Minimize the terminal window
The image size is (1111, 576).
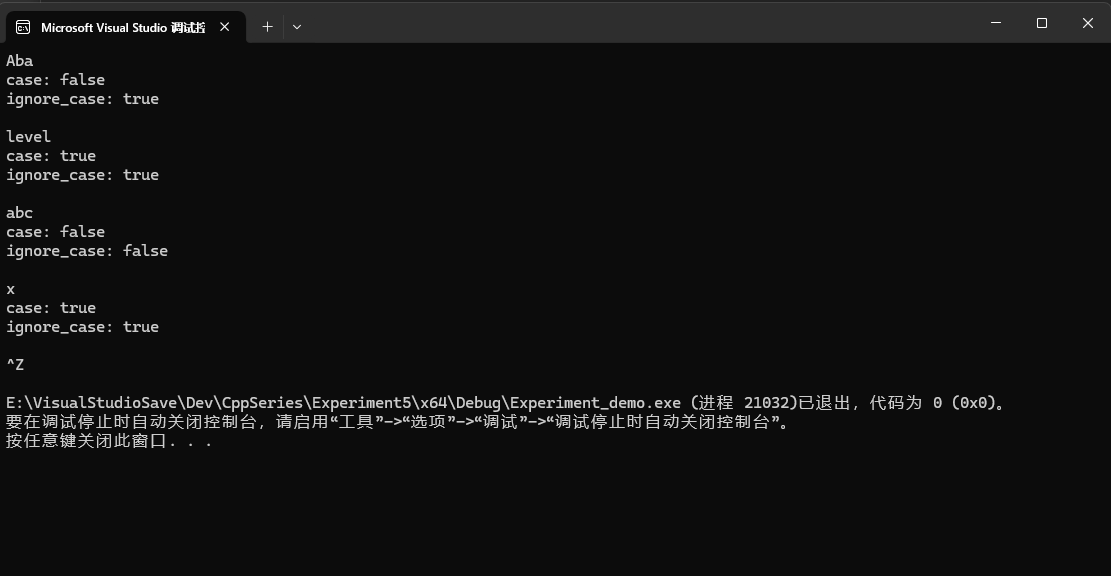(x=994, y=22)
